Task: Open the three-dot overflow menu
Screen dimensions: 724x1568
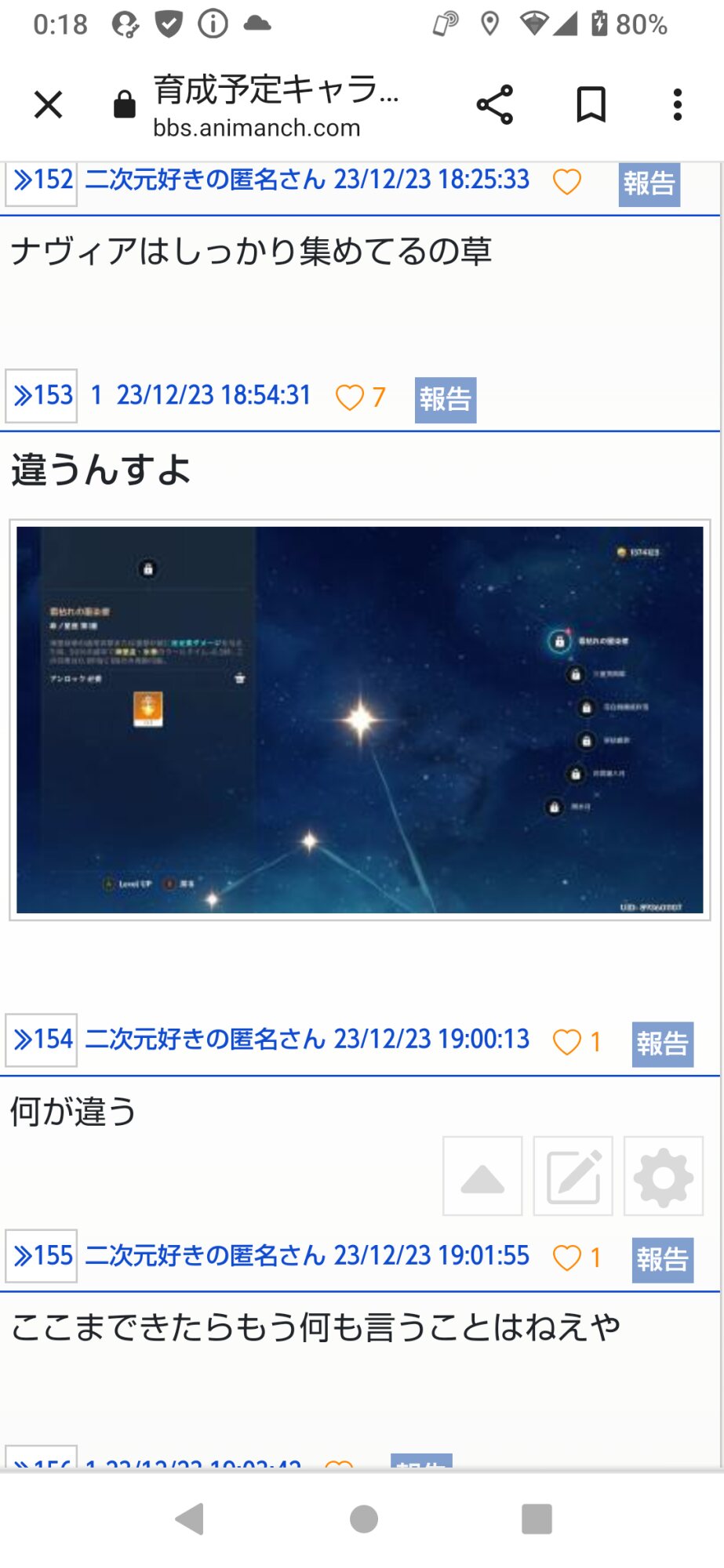Action: coord(678,104)
